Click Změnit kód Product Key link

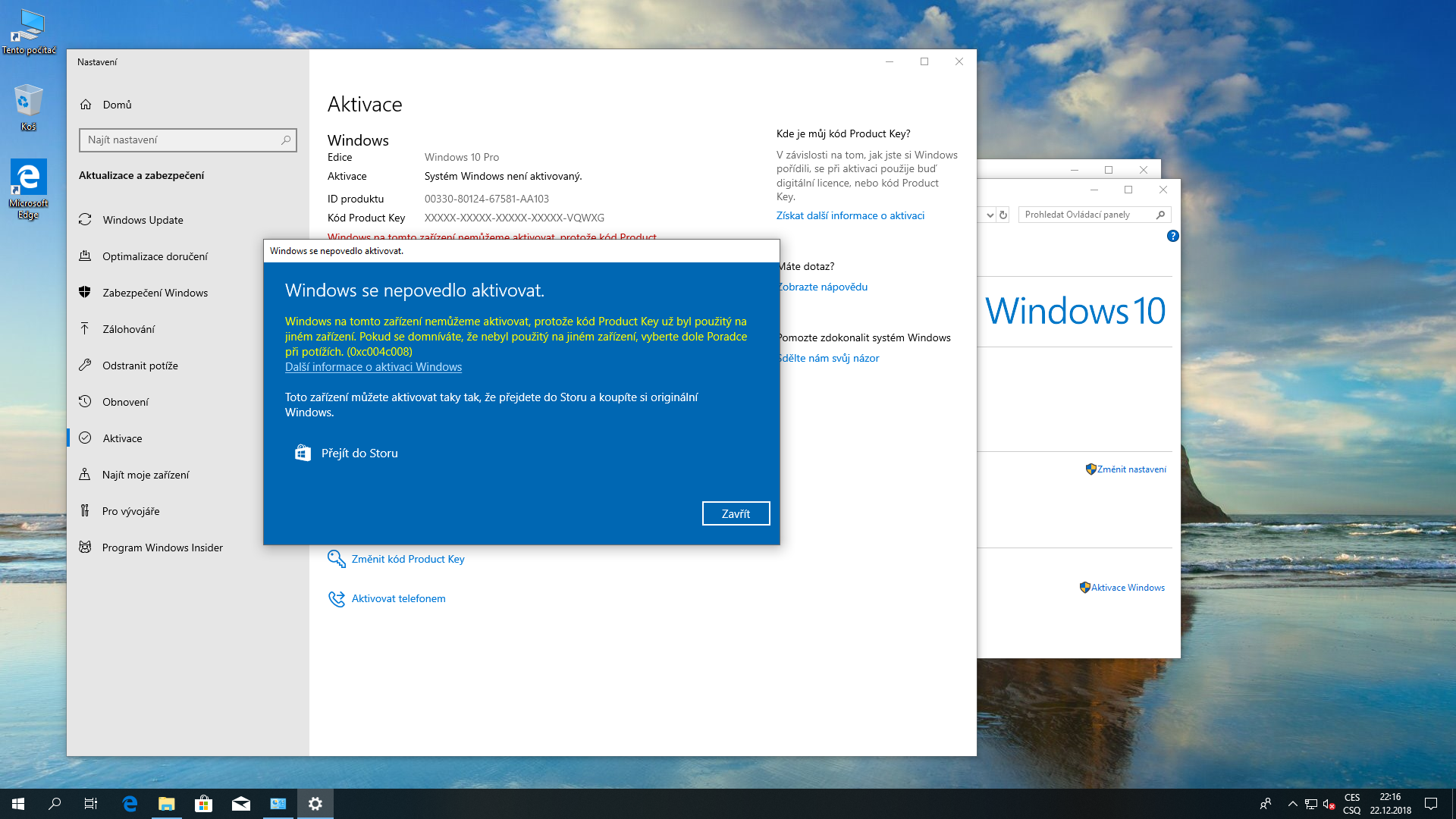click(407, 559)
